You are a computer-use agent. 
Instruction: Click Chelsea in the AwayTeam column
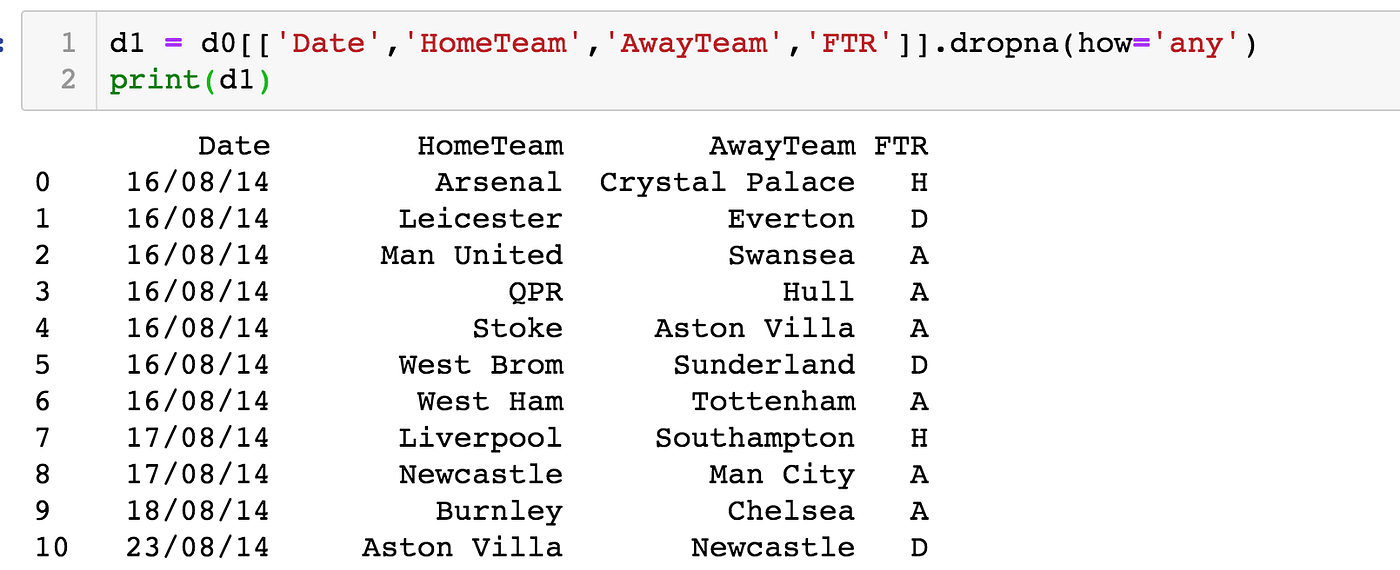tap(791, 511)
